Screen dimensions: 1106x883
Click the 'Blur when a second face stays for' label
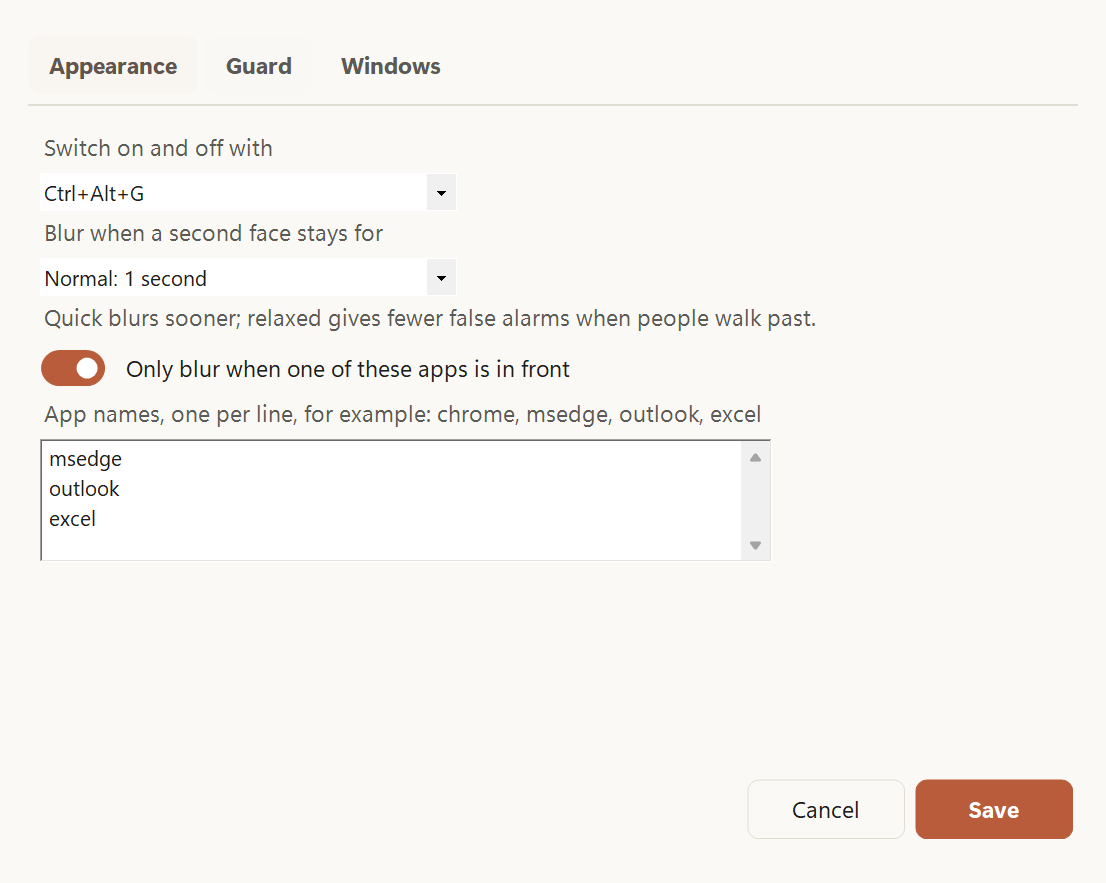(x=213, y=233)
